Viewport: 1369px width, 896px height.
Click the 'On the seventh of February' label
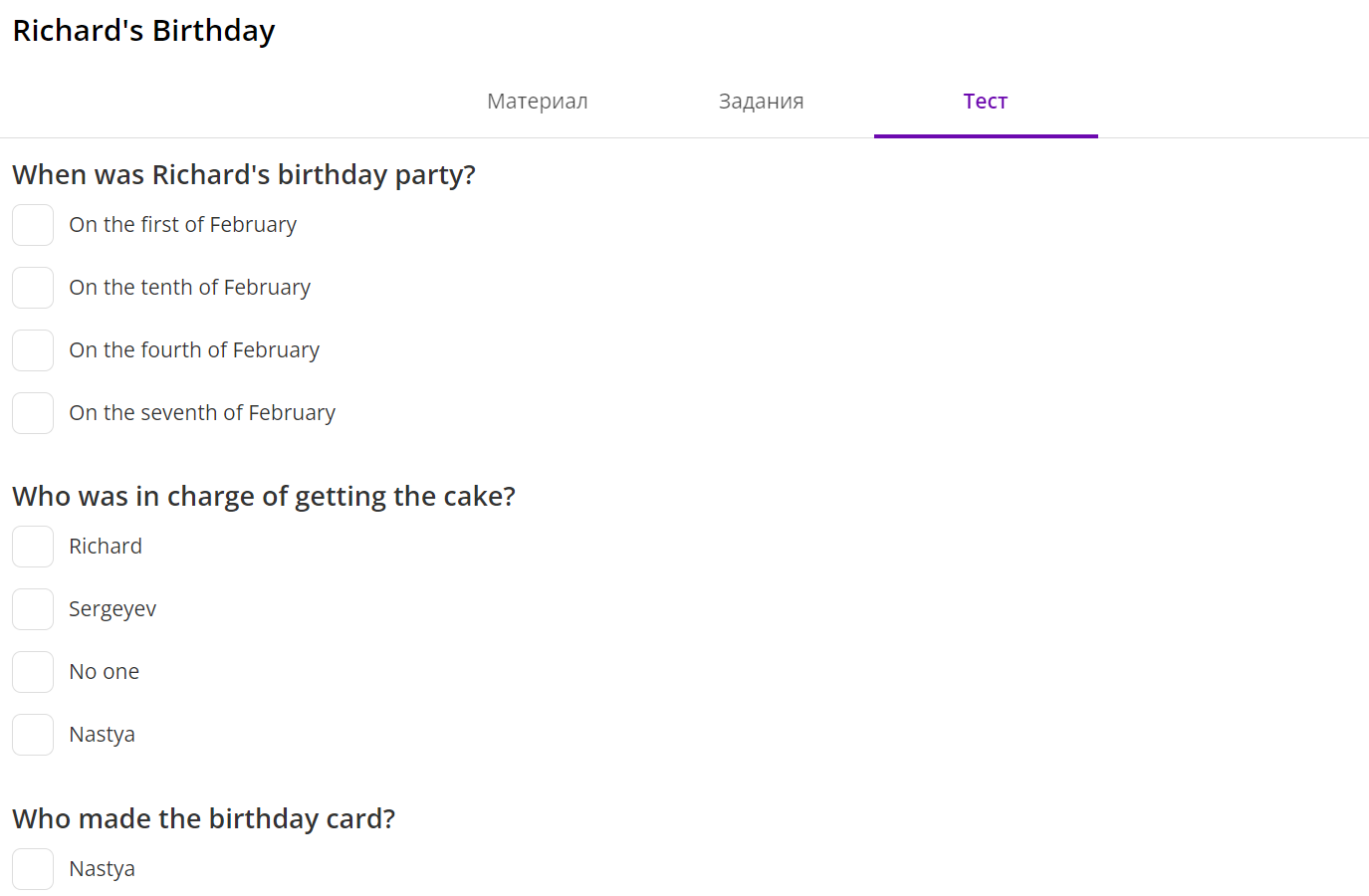[x=202, y=413]
